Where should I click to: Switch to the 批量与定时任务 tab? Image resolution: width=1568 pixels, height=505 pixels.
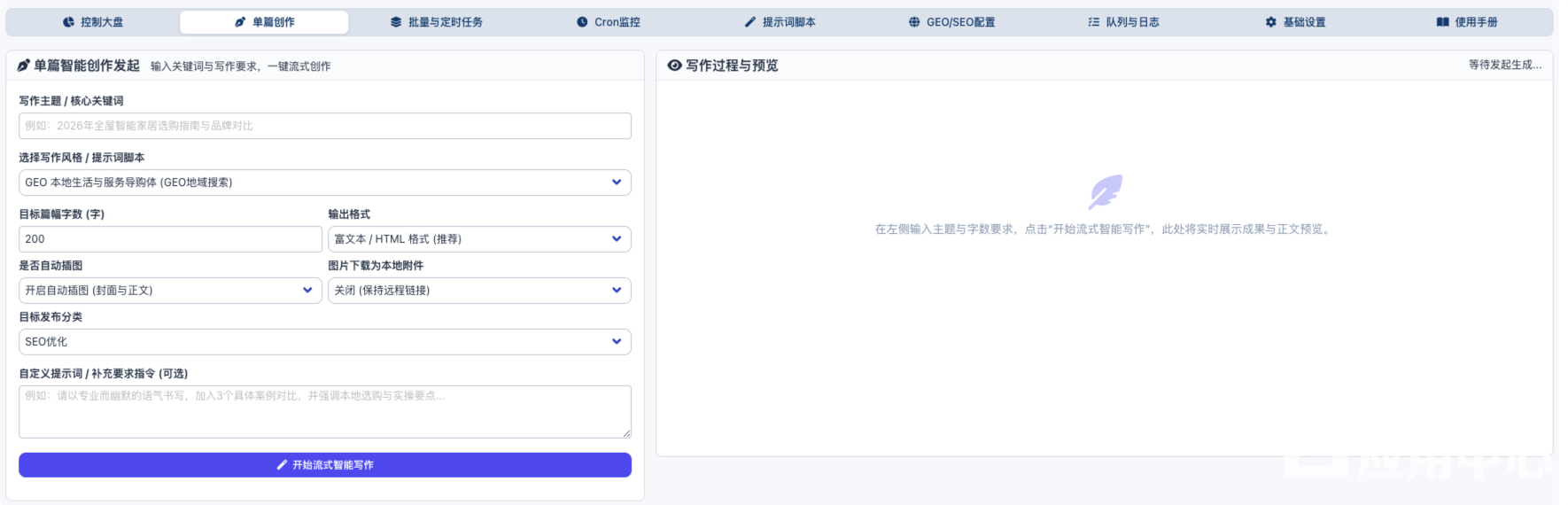click(436, 22)
